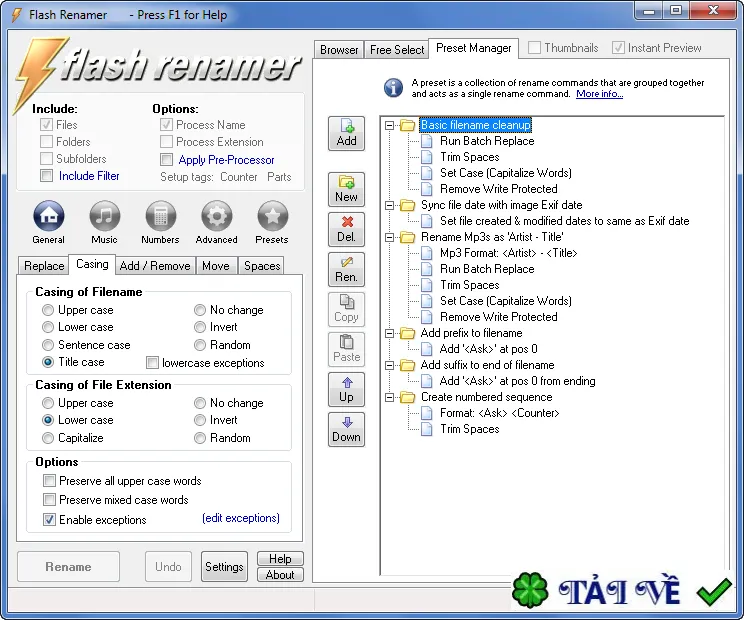Switch to the Add / Remove tab
This screenshot has height=620, width=744.
[155, 266]
